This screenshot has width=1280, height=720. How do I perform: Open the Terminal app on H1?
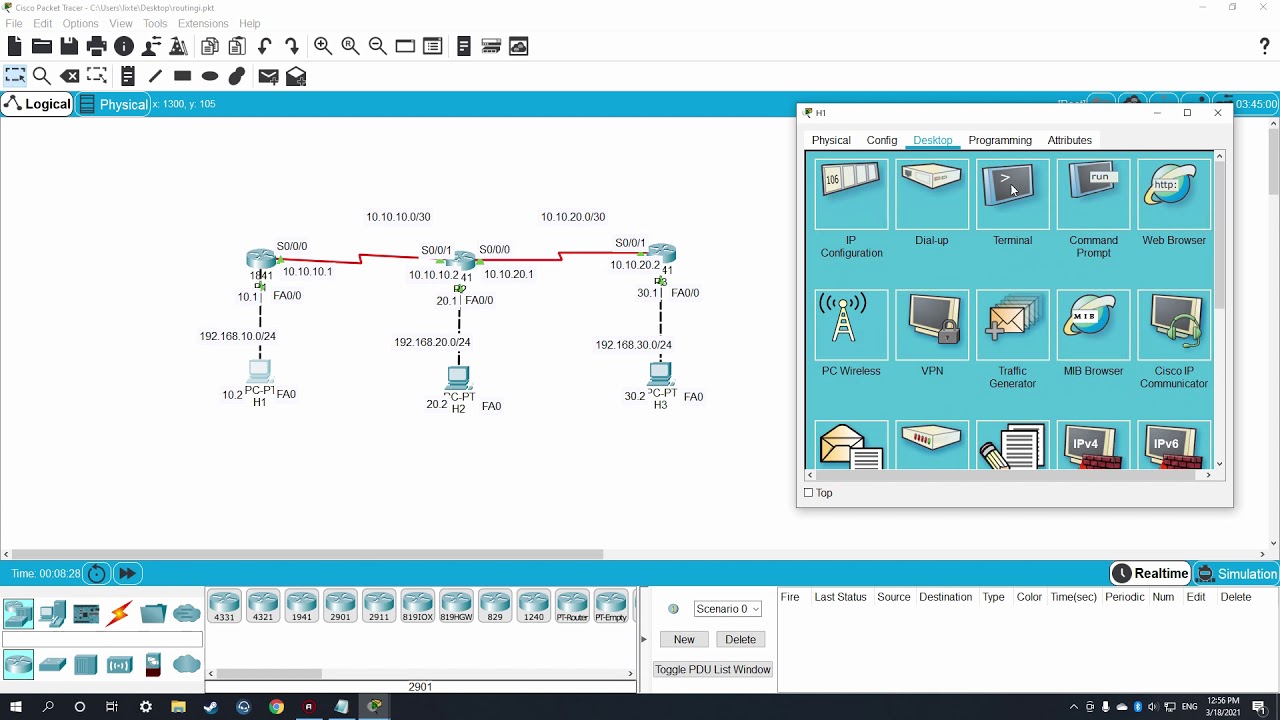[1012, 204]
